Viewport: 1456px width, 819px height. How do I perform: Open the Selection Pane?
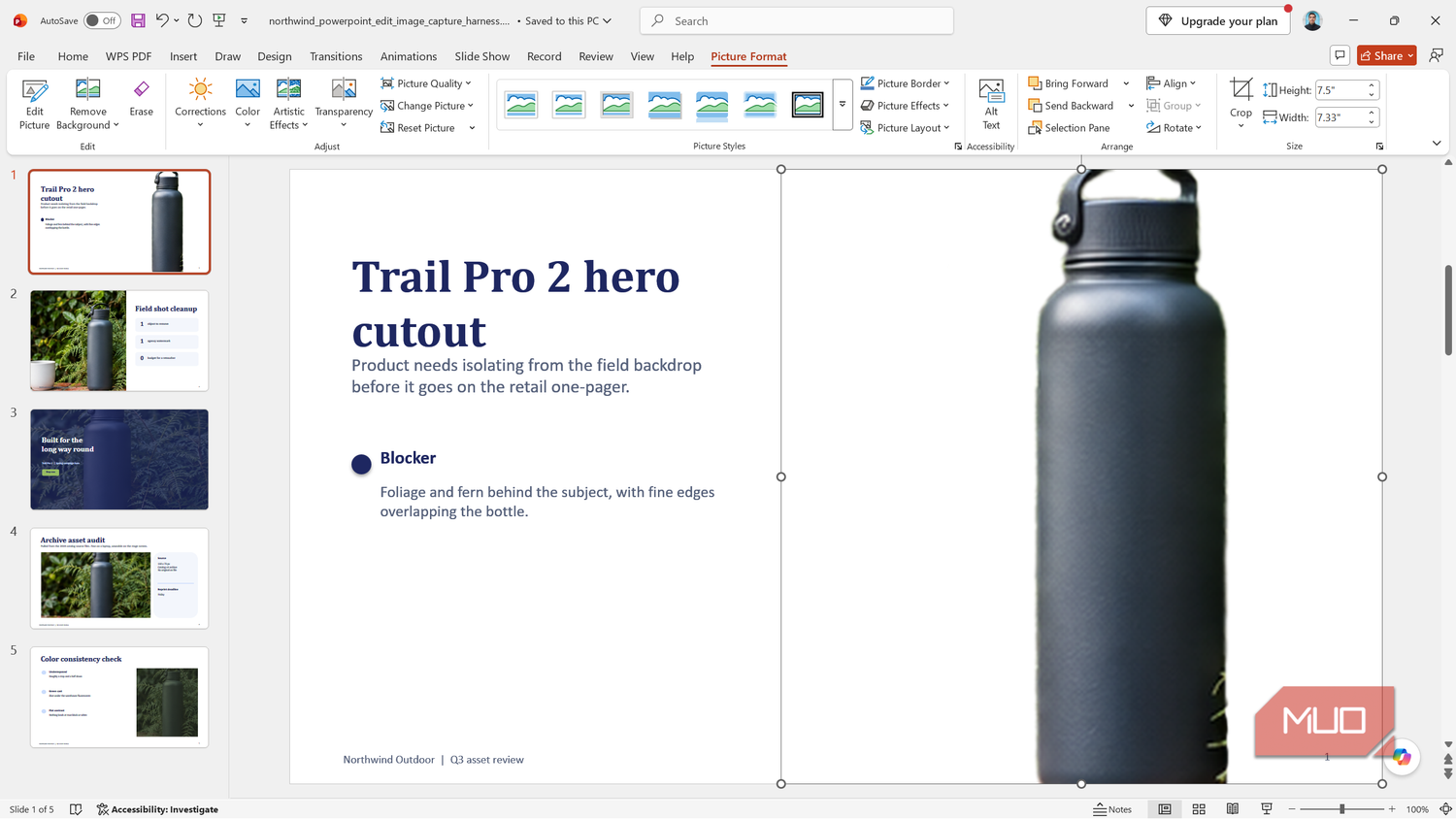click(x=1069, y=128)
